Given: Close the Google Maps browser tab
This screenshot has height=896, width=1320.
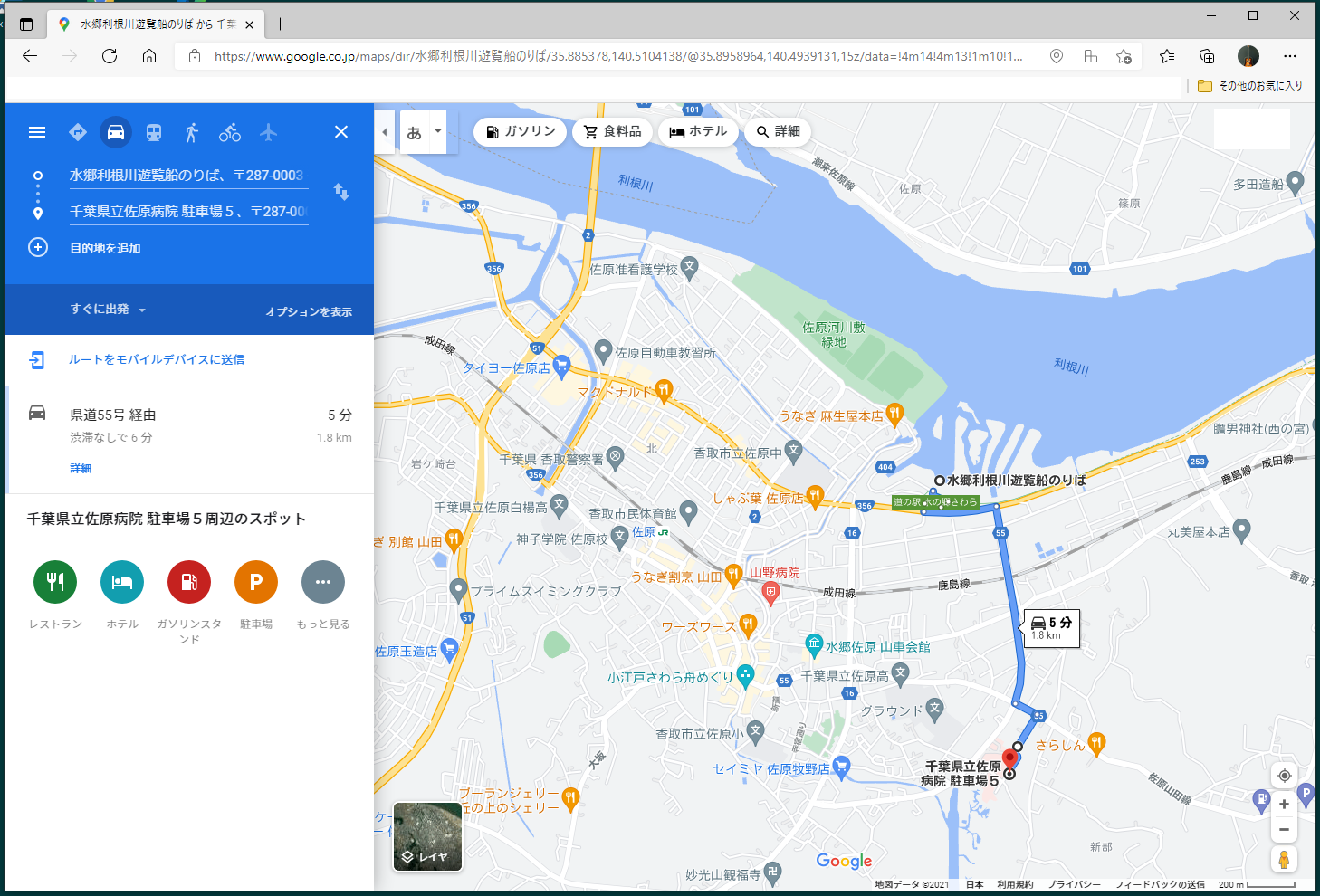Looking at the screenshot, I should [x=250, y=24].
